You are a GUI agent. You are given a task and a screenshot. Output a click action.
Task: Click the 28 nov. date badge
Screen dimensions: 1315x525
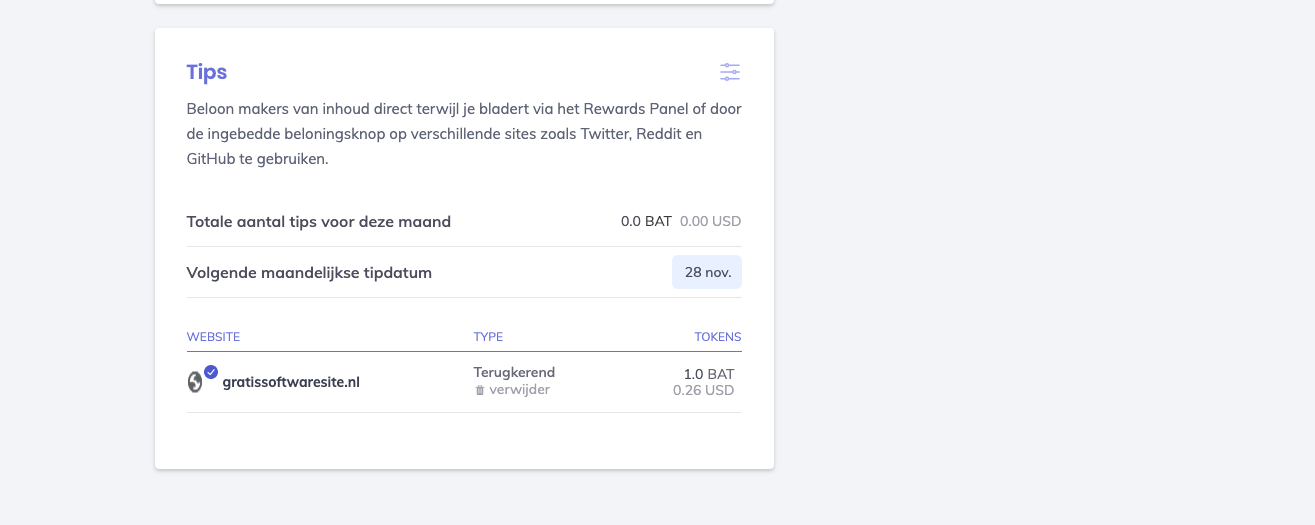pyautogui.click(x=707, y=272)
